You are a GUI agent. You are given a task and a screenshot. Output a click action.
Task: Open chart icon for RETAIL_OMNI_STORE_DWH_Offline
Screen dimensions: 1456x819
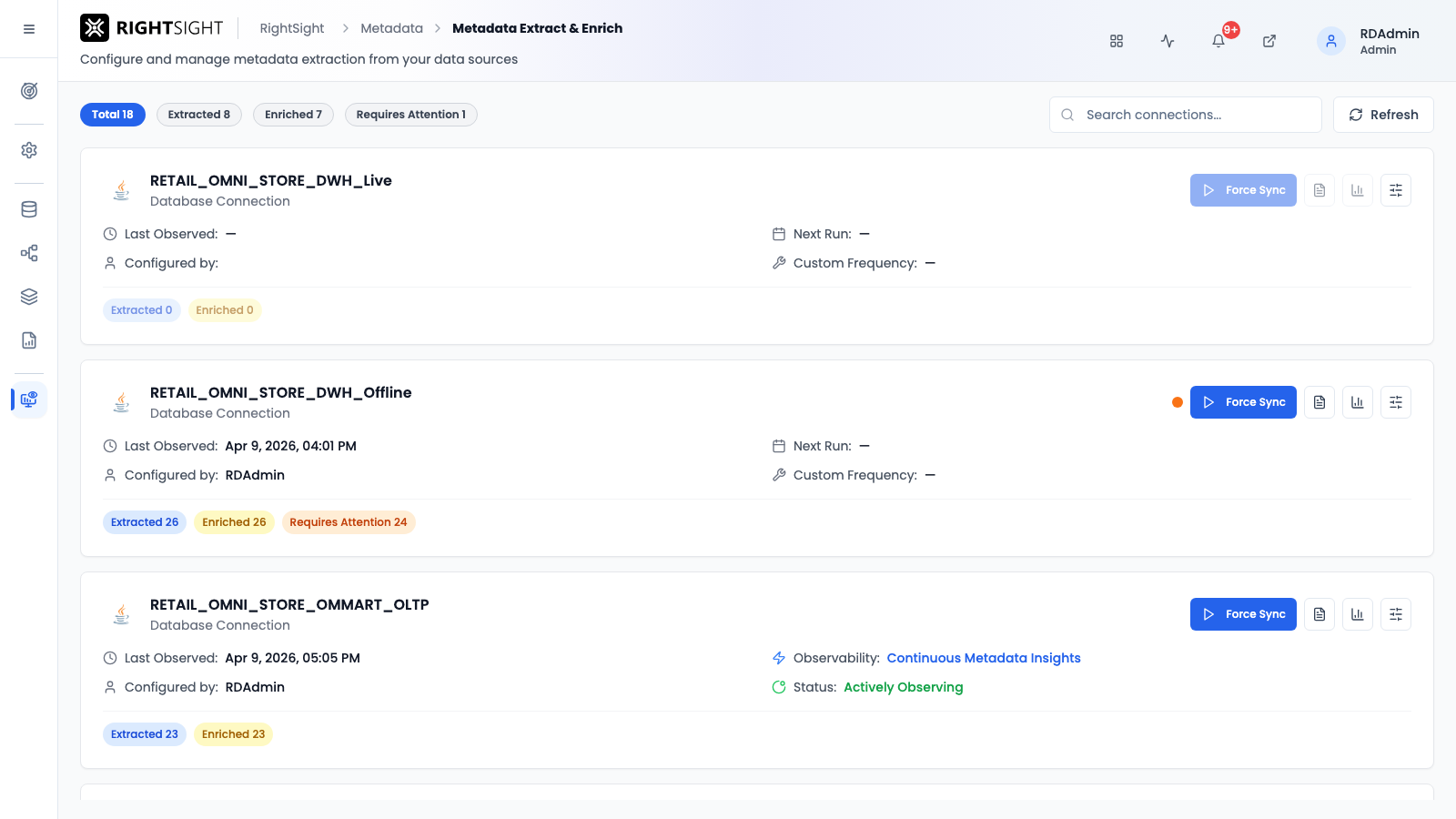tap(1358, 402)
